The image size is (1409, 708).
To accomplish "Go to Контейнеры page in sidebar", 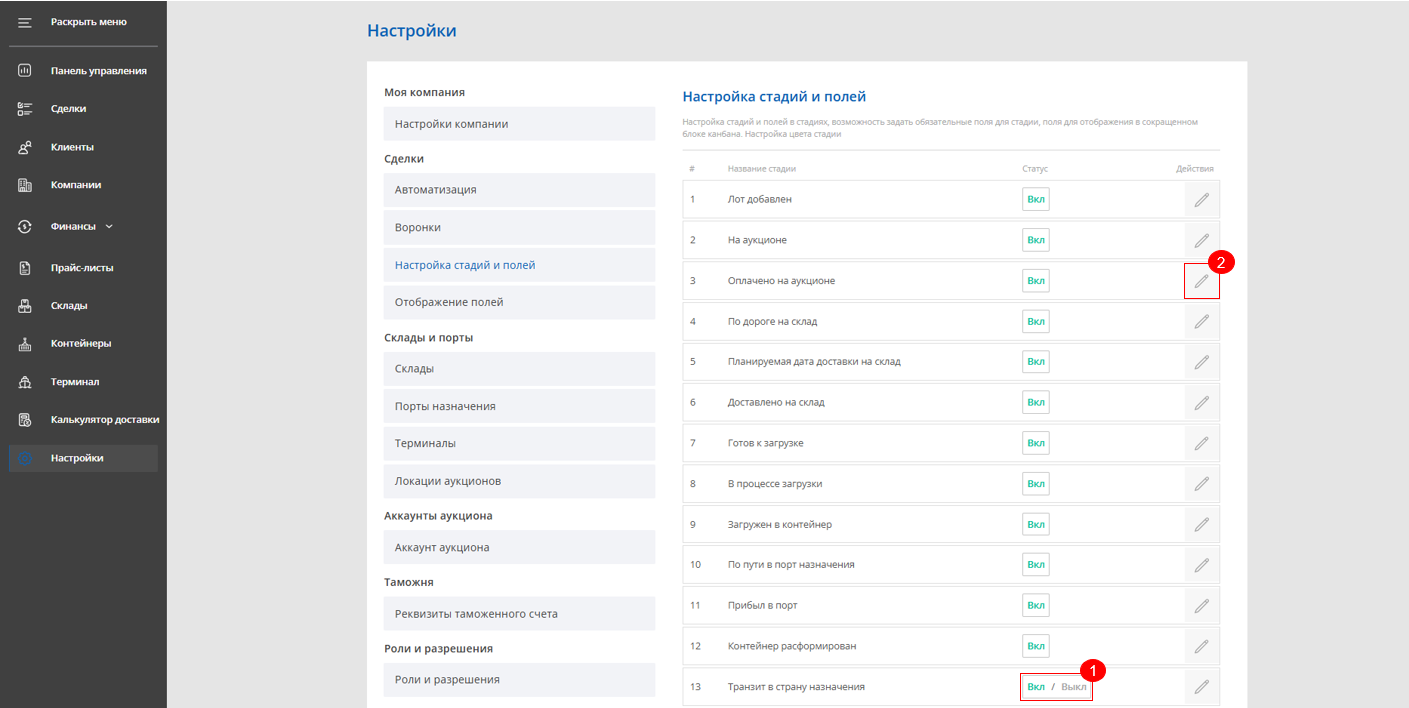I will pyautogui.click(x=81, y=344).
